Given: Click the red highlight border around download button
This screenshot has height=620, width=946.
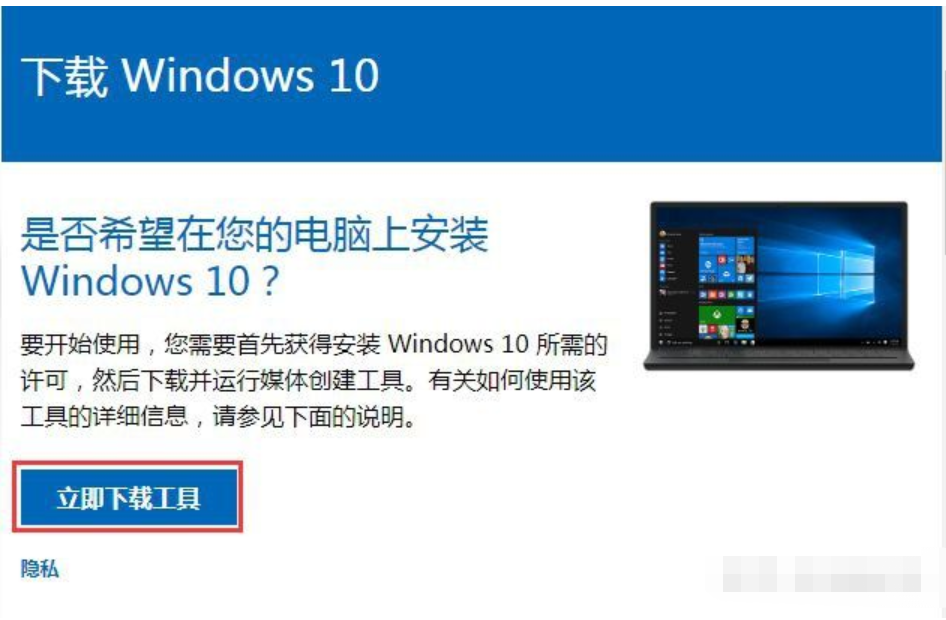Looking at the screenshot, I should [x=128, y=497].
